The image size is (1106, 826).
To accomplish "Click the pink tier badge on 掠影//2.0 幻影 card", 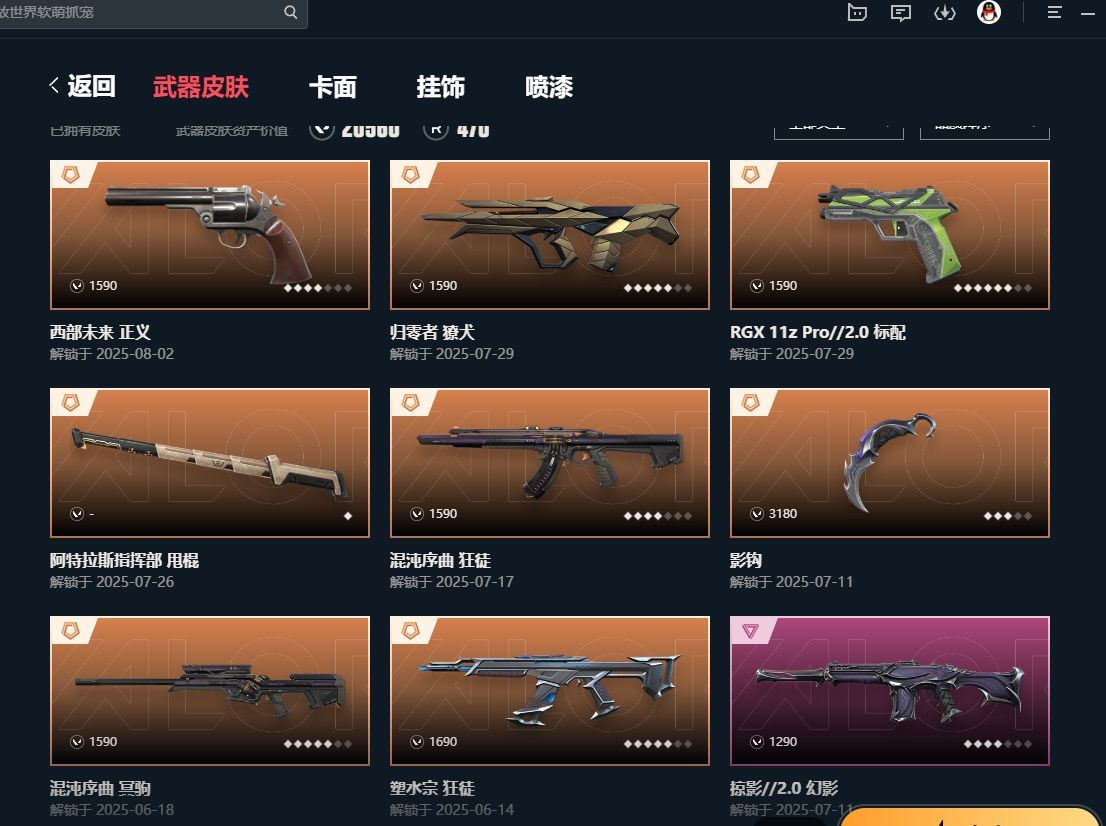I will (750, 631).
